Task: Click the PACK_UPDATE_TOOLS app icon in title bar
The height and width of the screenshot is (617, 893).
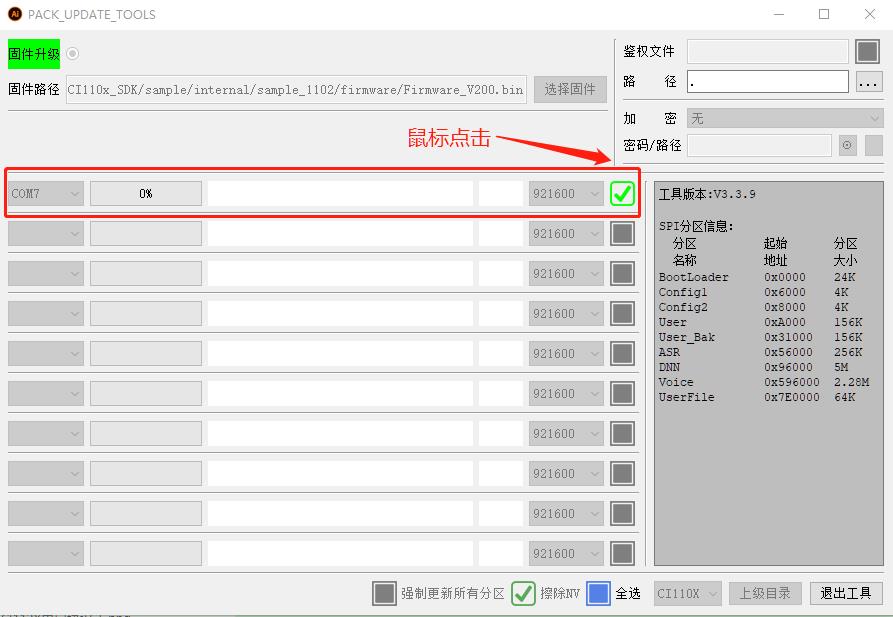Action: 15,14
